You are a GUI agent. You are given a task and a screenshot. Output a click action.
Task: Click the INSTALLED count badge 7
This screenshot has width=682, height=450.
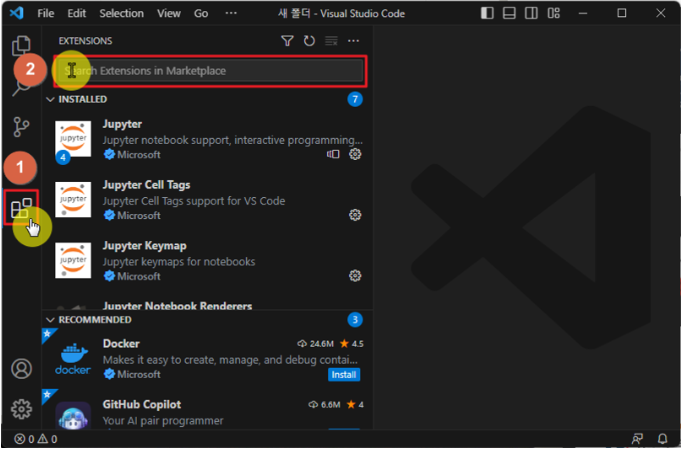(x=355, y=100)
